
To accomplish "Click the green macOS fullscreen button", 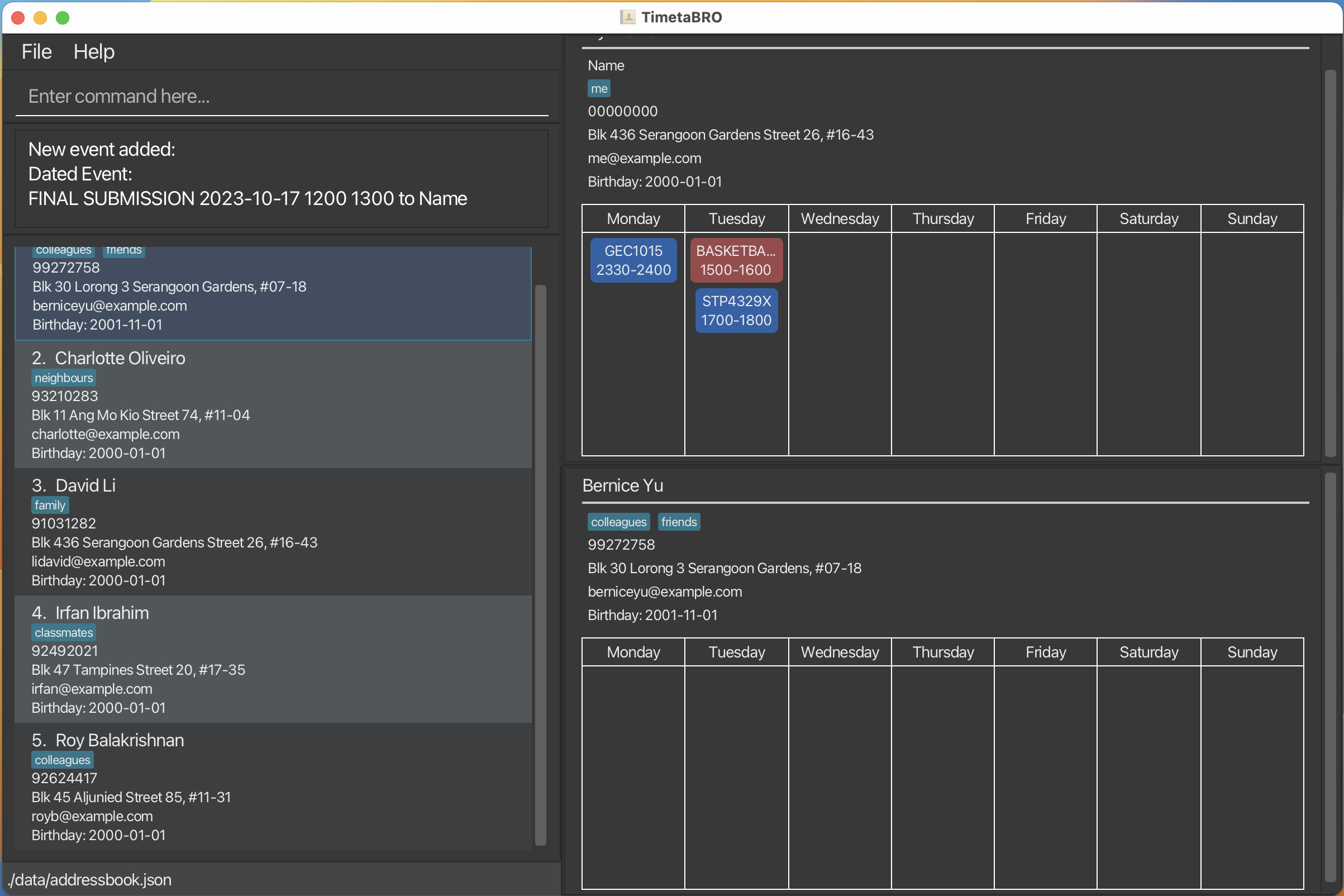I will point(63,18).
